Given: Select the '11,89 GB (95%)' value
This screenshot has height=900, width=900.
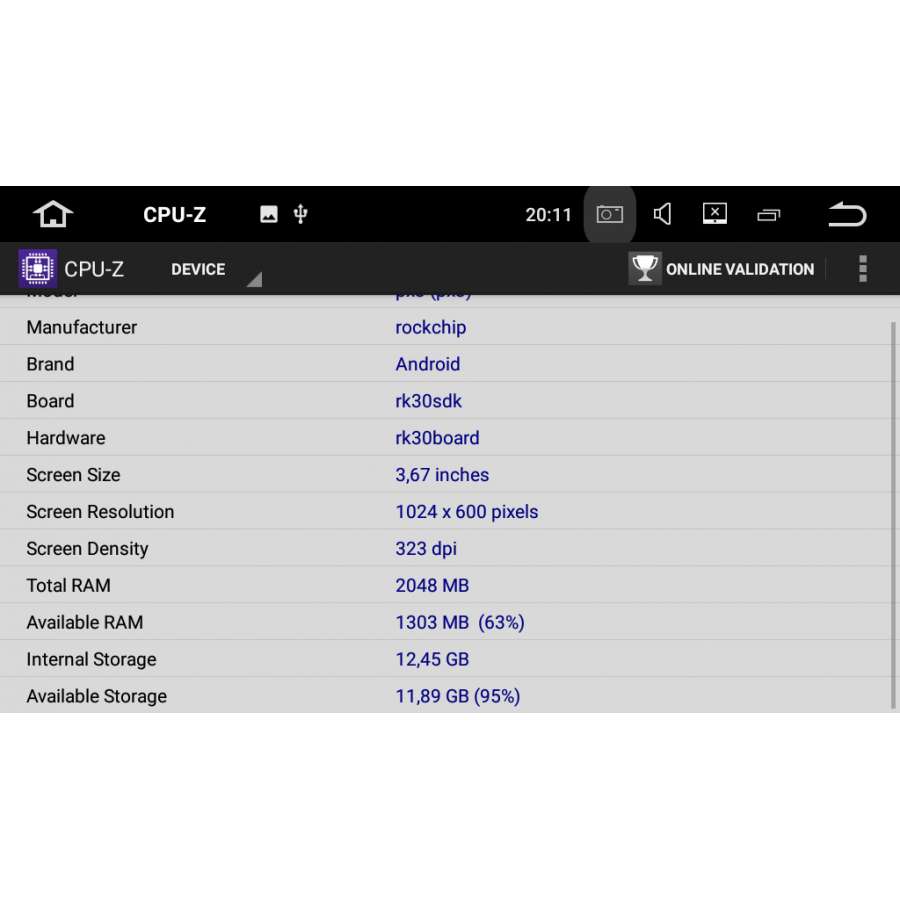Looking at the screenshot, I should pyautogui.click(x=457, y=696).
